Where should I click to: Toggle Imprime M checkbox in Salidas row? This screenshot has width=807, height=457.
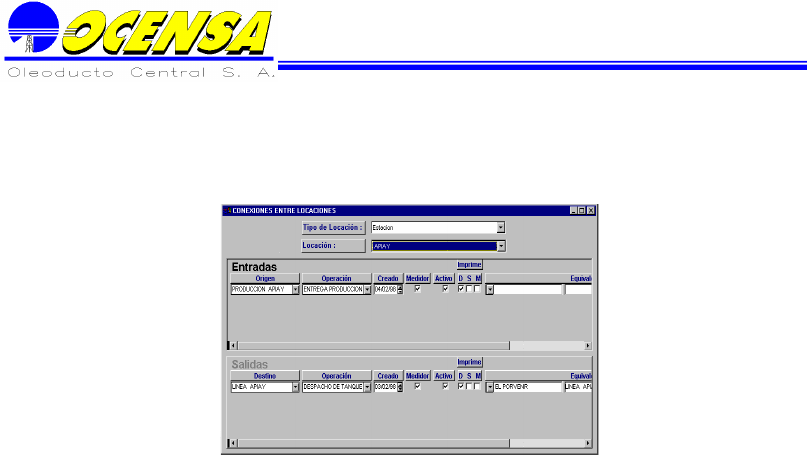click(477, 386)
